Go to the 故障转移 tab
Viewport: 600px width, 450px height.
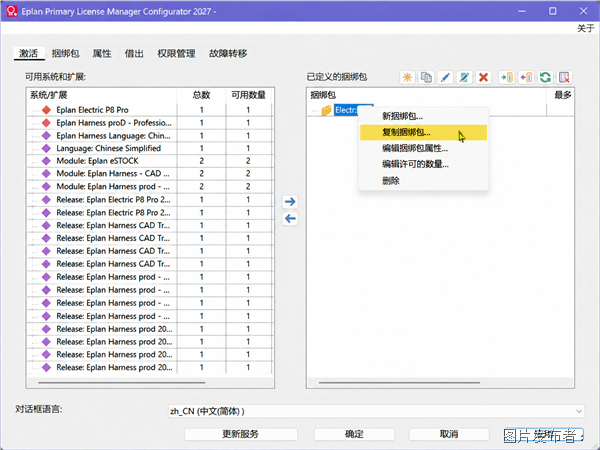[228, 53]
